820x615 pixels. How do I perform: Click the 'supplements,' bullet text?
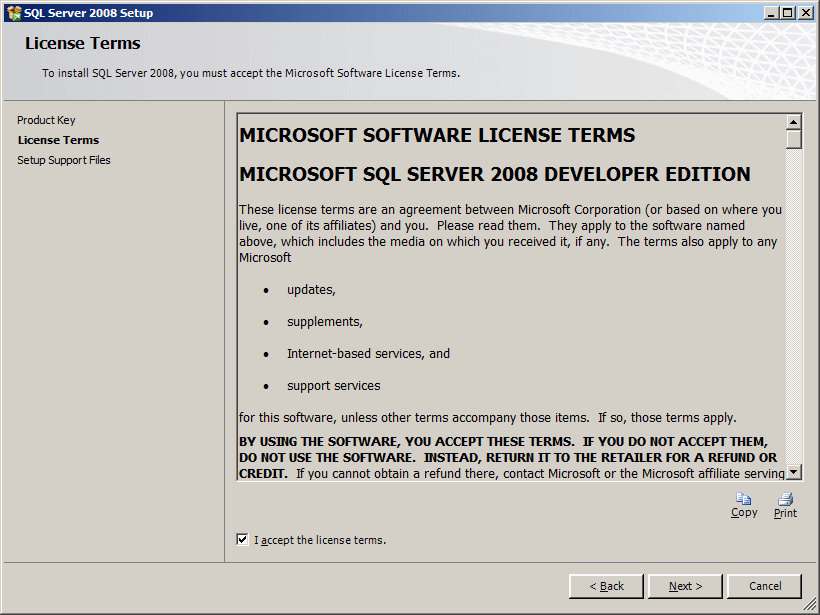[x=325, y=322]
